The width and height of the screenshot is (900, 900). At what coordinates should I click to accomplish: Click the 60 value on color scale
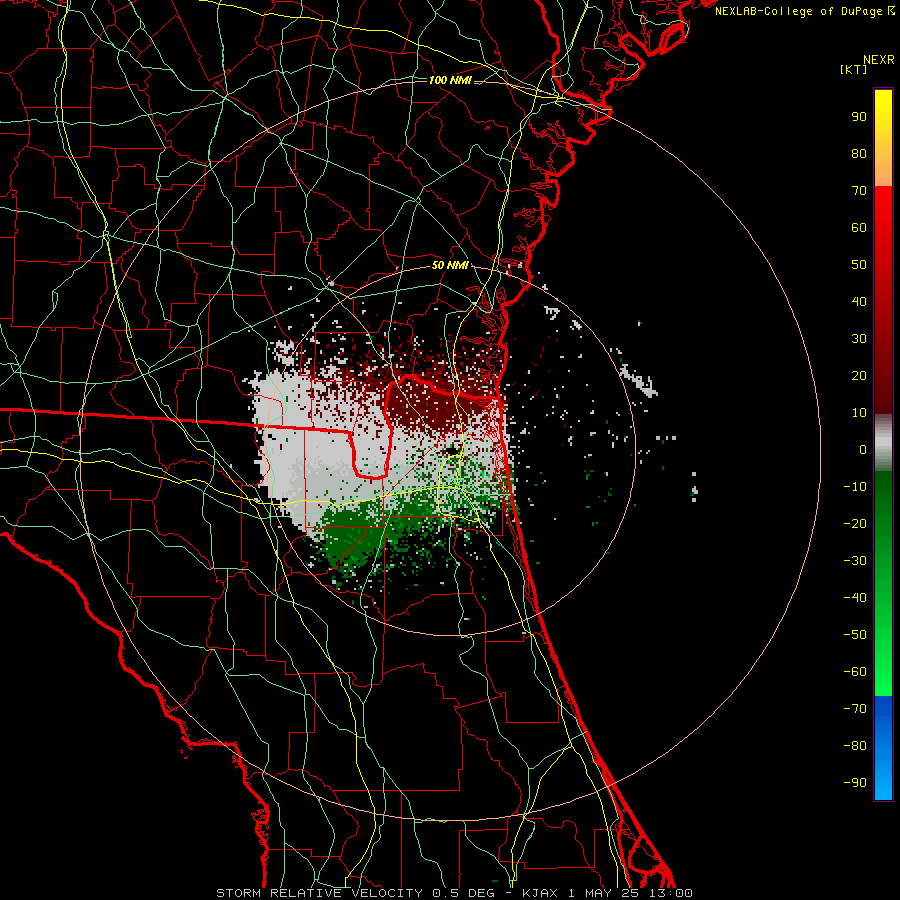coord(859,227)
